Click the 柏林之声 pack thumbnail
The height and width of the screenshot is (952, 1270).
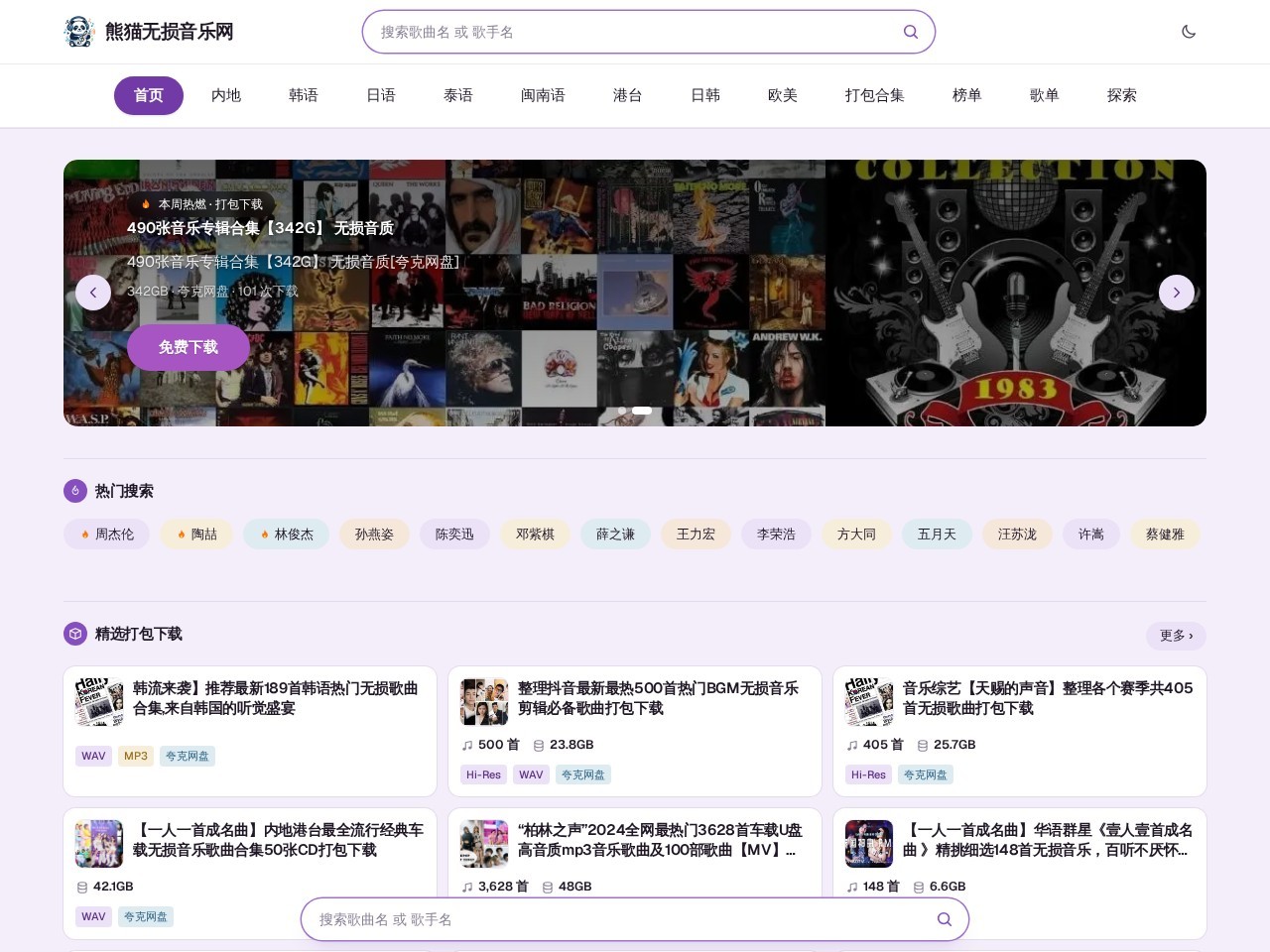(484, 844)
